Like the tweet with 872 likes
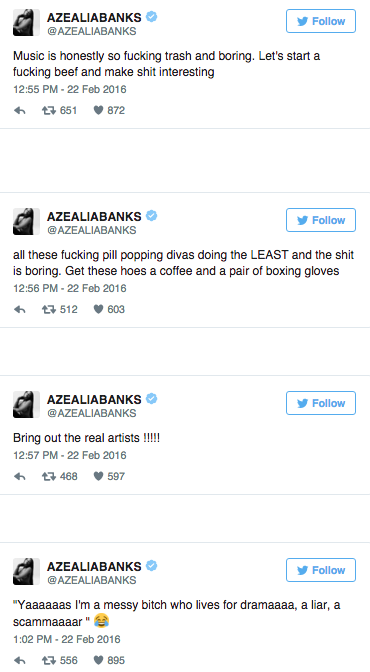Viewport: 370px width, 672px height. click(99, 111)
